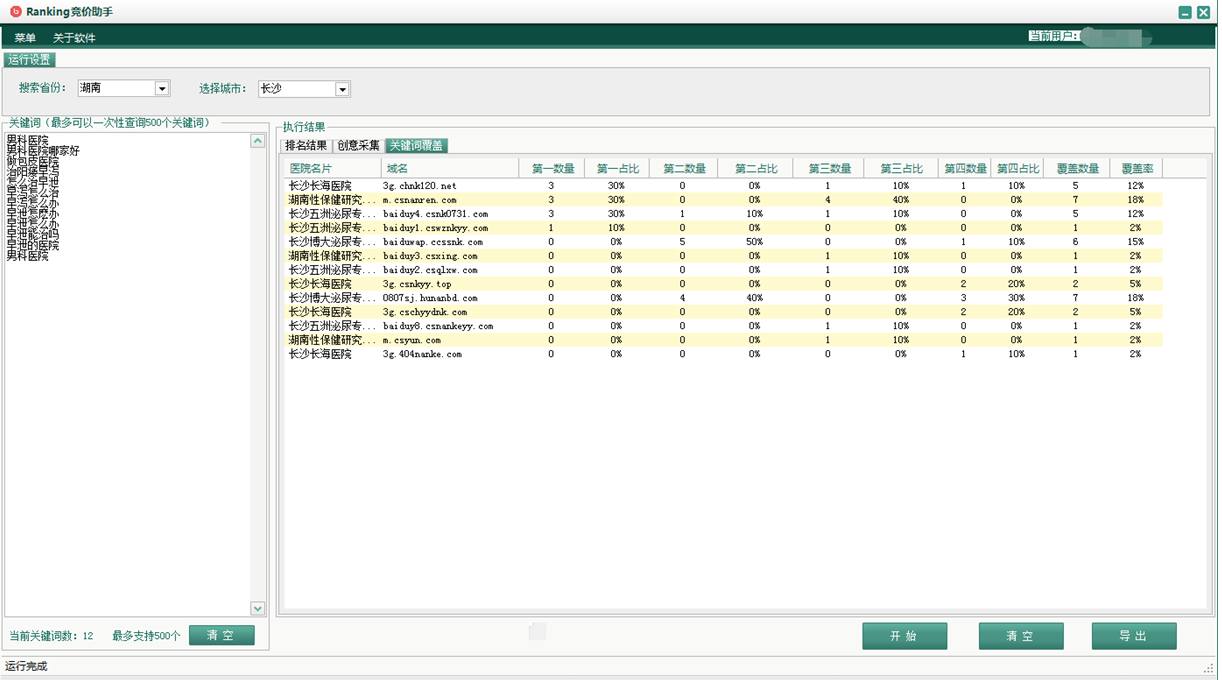Sort by the 第三占比 column header
1222x680 pixels.
901,168
